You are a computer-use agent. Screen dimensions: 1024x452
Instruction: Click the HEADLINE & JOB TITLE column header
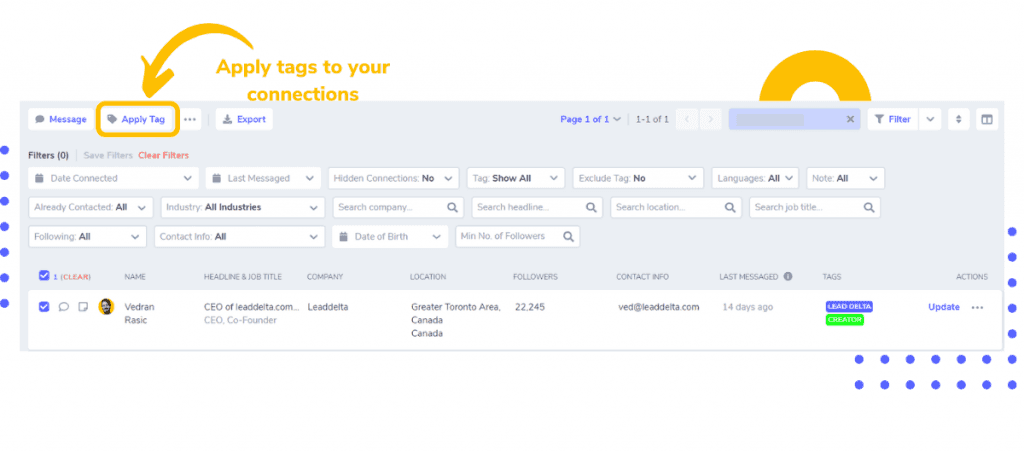(243, 277)
